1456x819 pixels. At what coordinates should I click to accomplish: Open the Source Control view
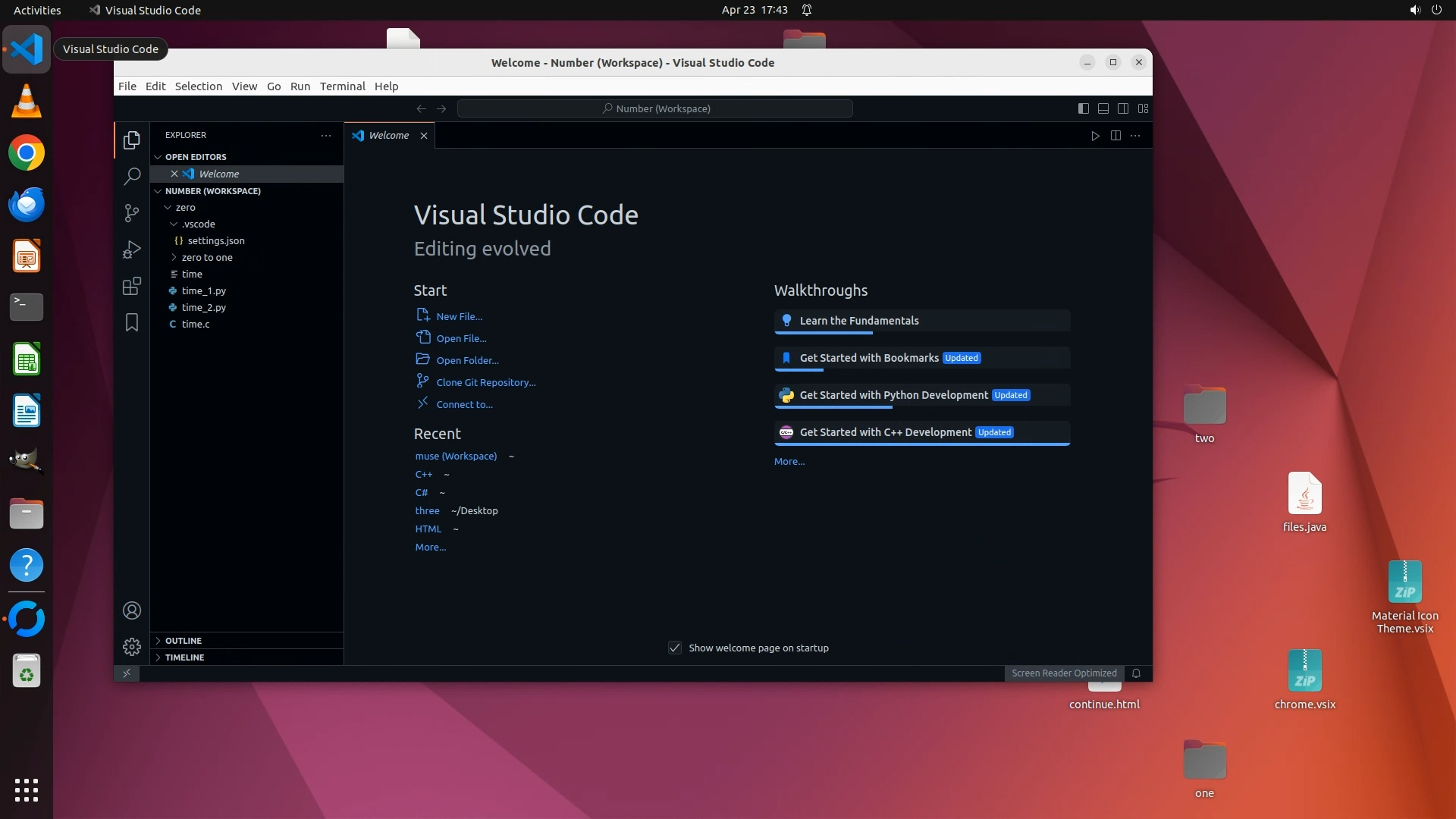pos(132,213)
